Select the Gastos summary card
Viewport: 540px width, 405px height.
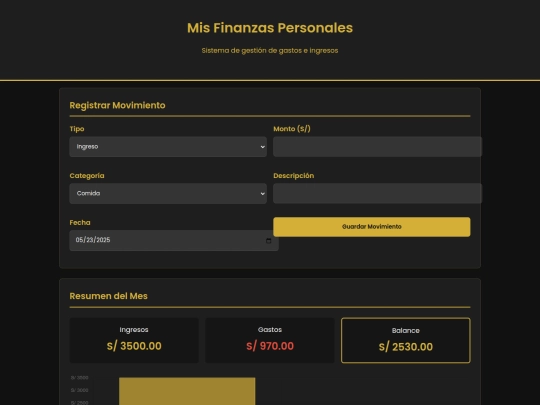pos(270,340)
